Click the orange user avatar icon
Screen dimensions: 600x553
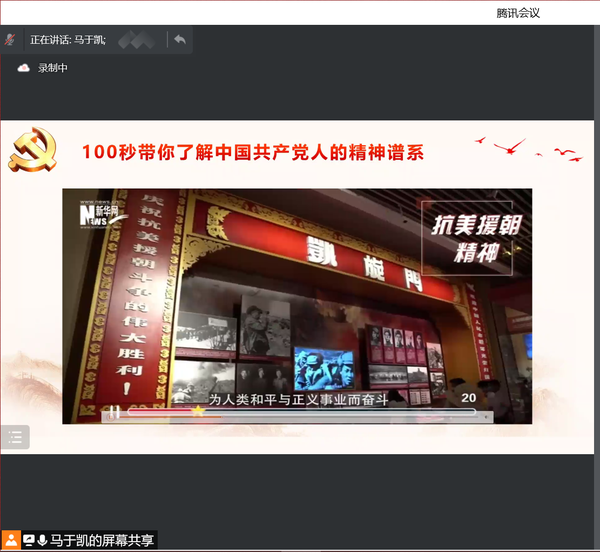click(10, 541)
